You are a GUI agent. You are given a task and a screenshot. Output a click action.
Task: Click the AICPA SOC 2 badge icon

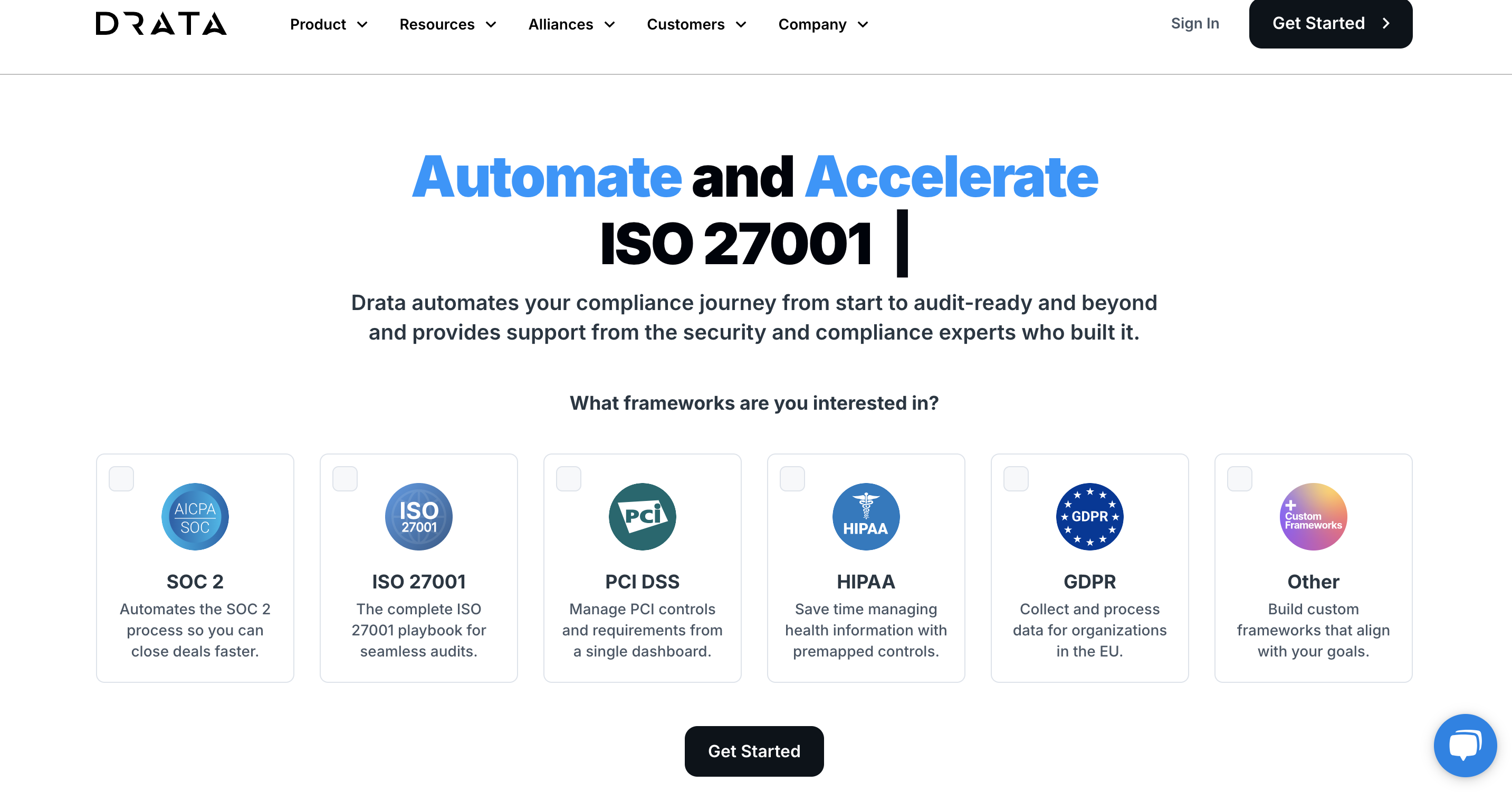tap(195, 516)
